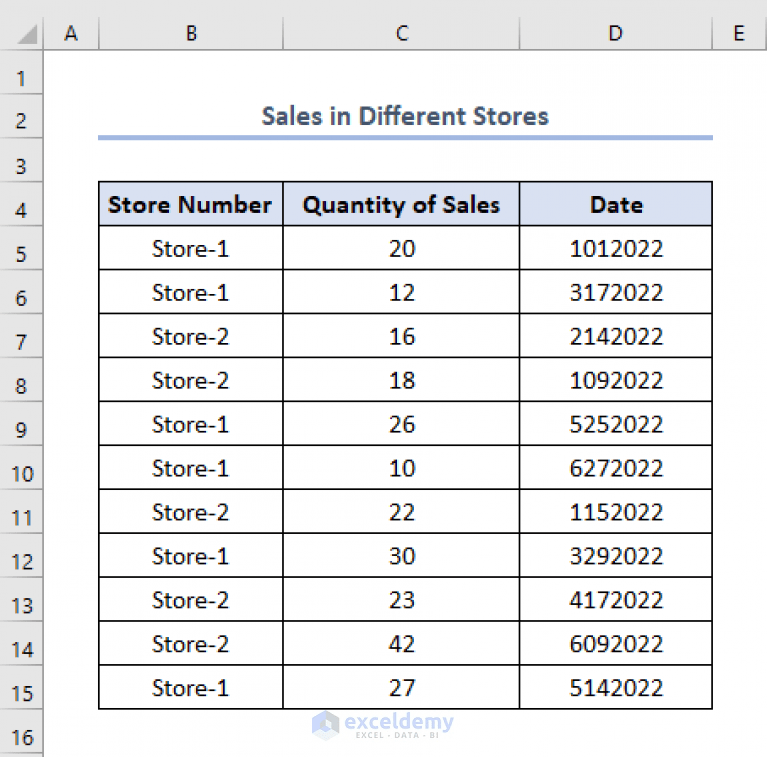Click date cell 5252022

[616, 424]
